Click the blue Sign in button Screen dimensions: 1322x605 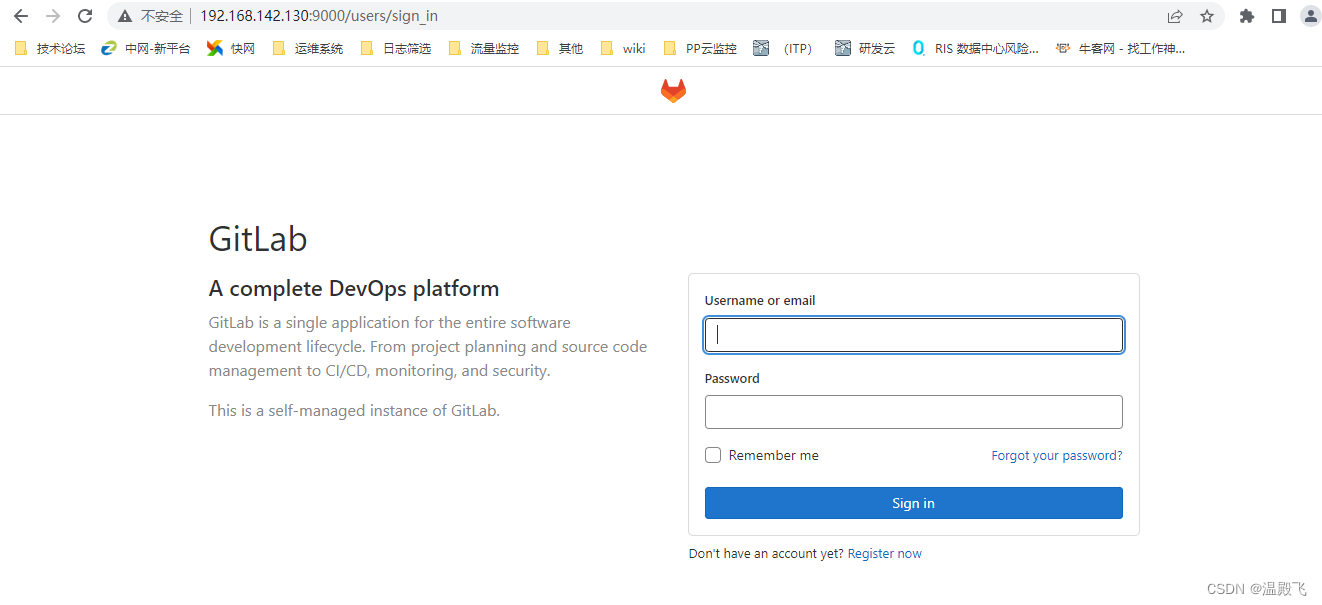pyautogui.click(x=914, y=503)
